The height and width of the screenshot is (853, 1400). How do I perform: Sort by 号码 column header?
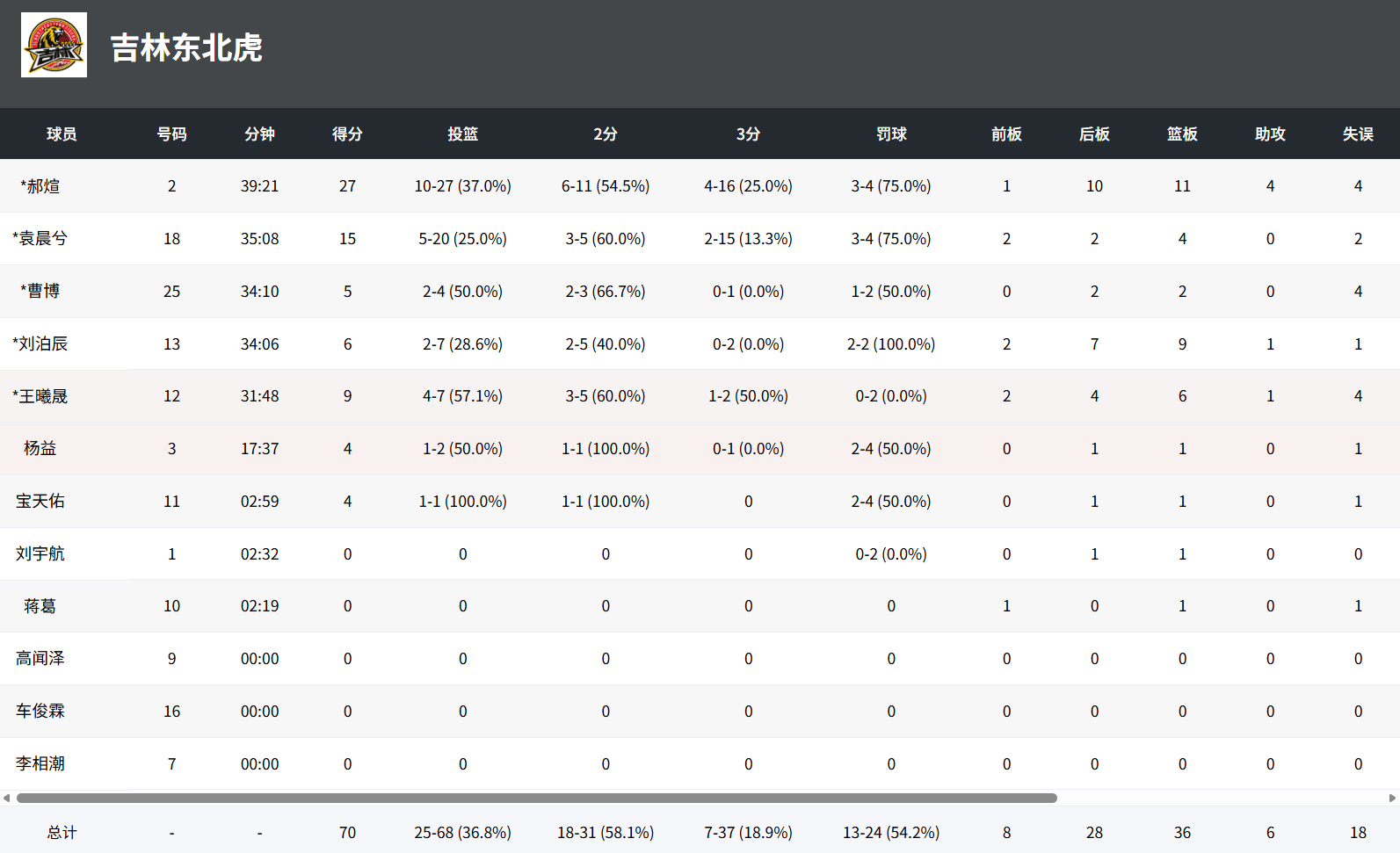click(171, 134)
